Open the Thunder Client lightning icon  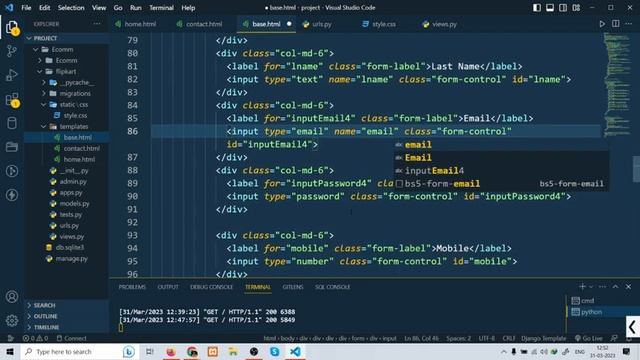pyautogui.click(x=12, y=195)
